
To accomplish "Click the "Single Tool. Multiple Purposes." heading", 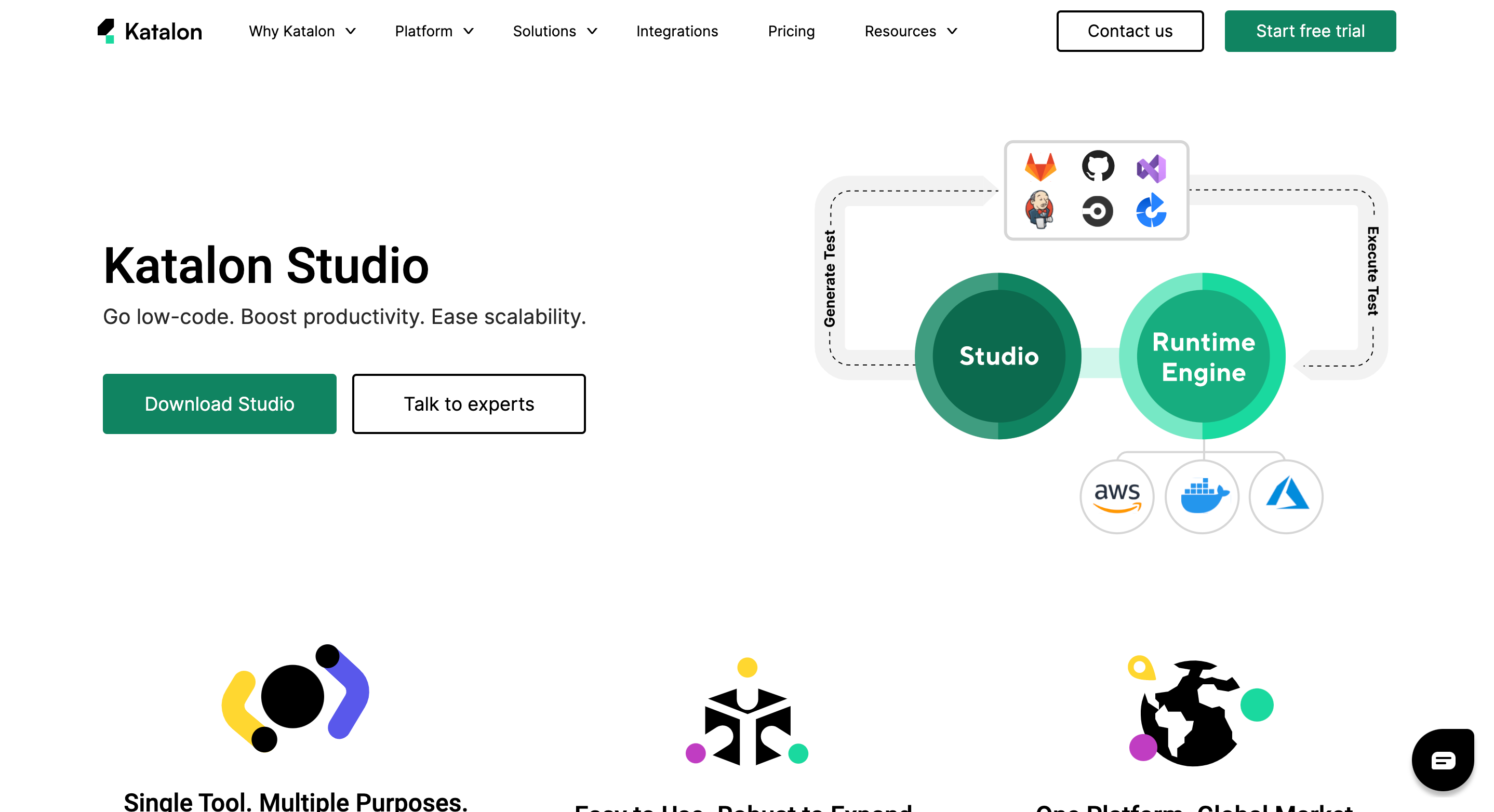I will tap(296, 802).
